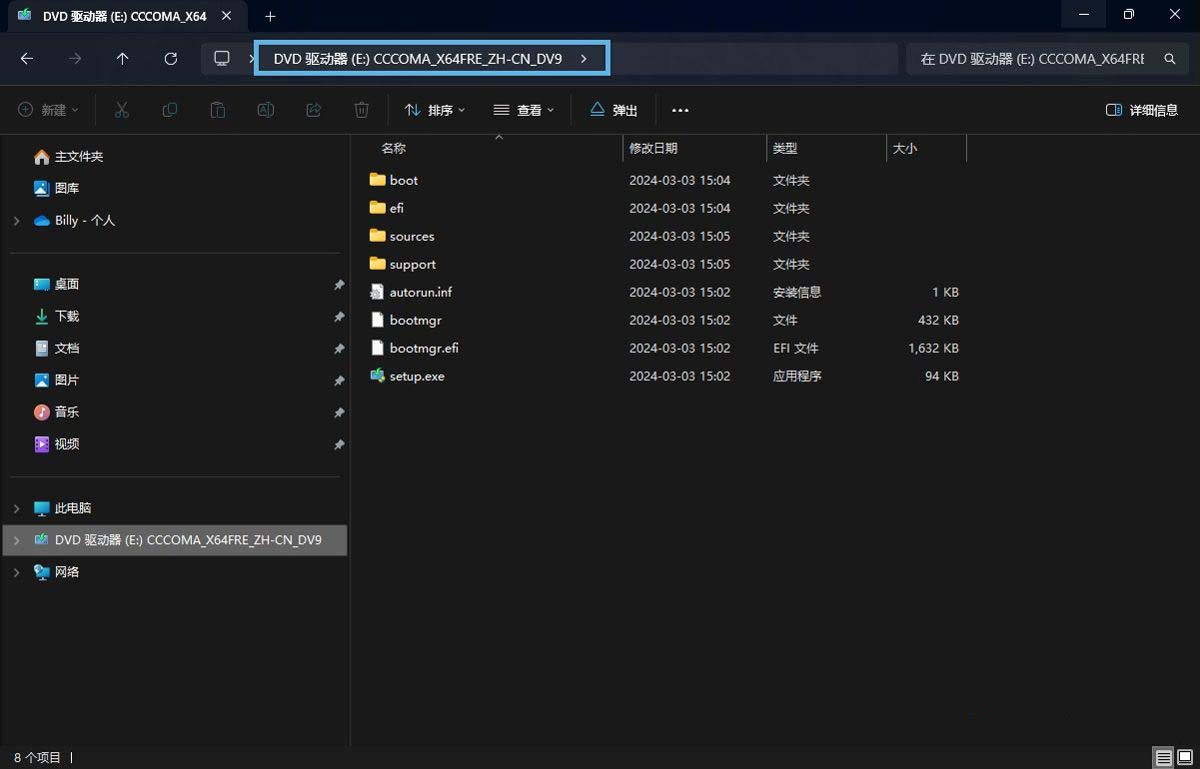Click the 弹出 eject button
The image size is (1200, 769).
[x=613, y=110]
